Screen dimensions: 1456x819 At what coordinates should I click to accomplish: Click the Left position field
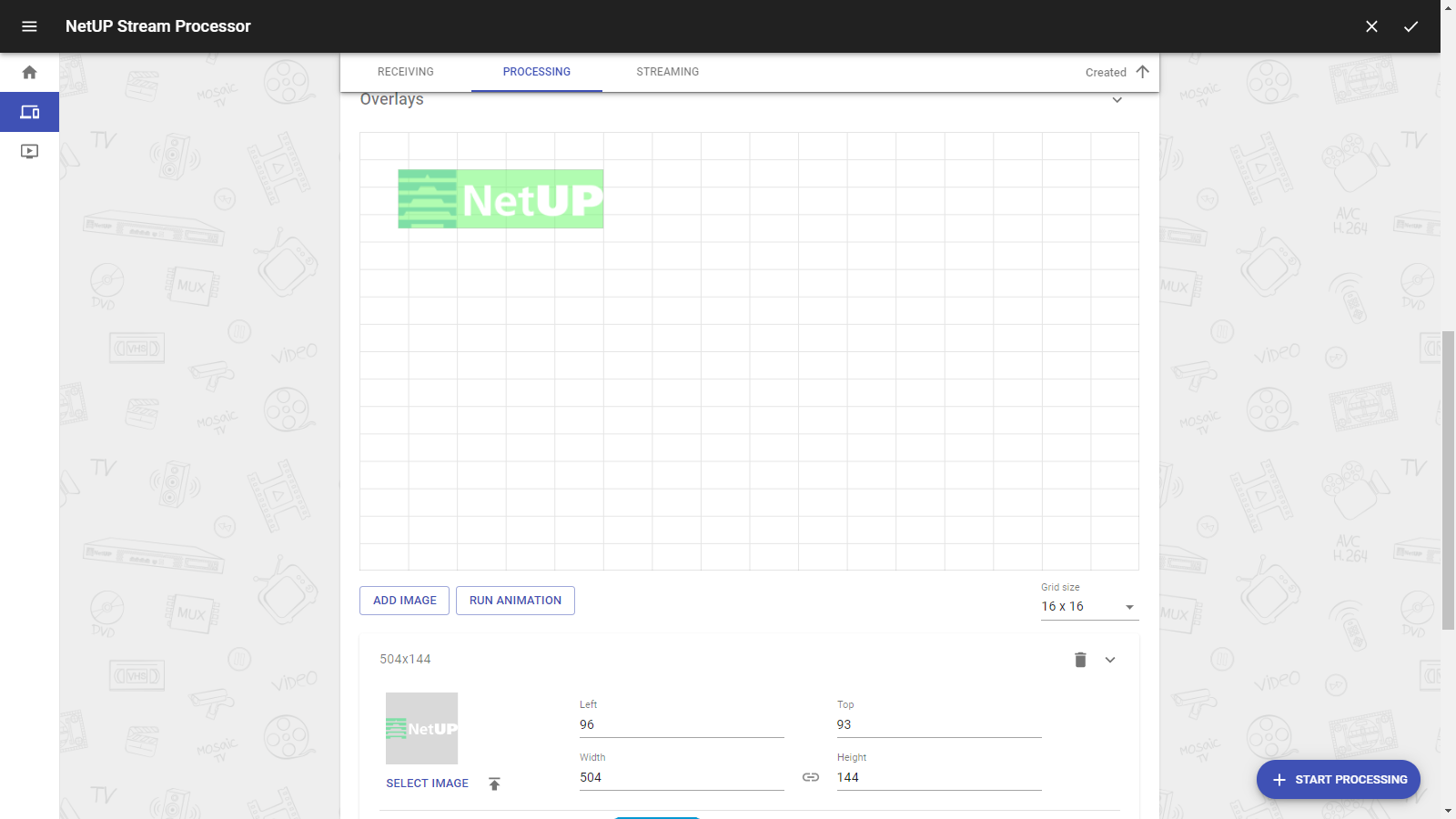[x=682, y=725]
